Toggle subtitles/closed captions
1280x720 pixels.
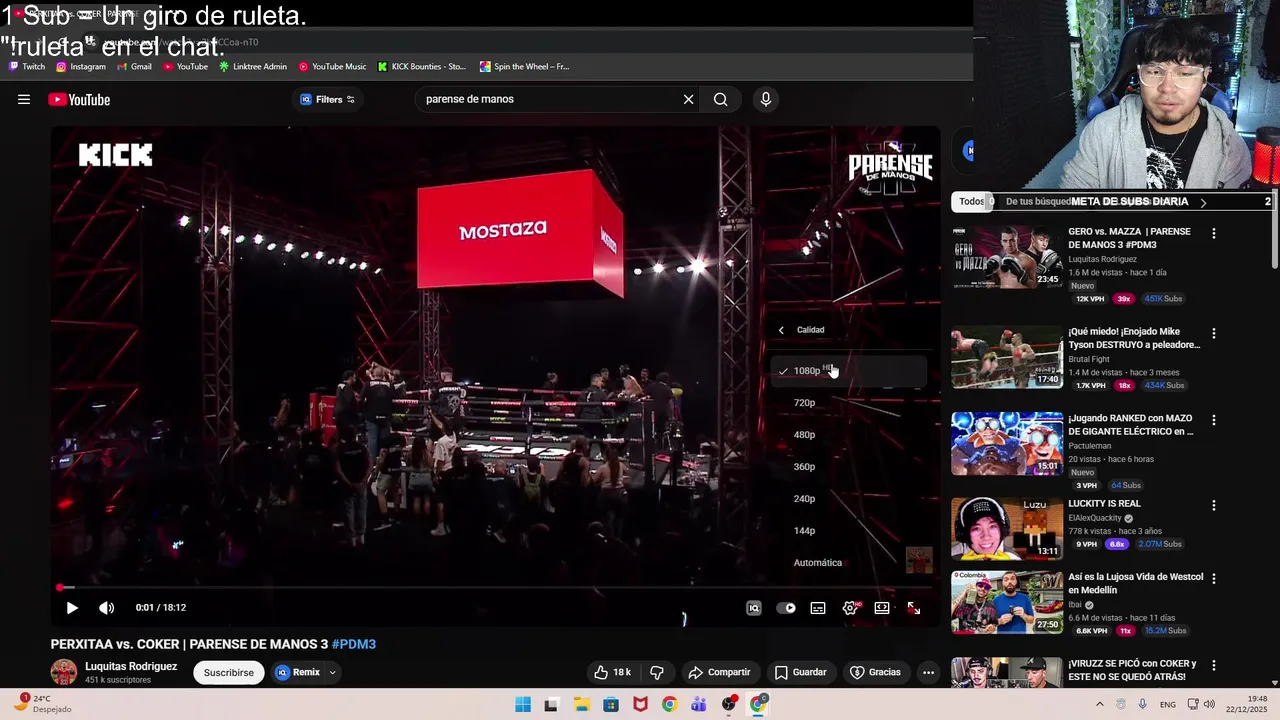(x=818, y=608)
